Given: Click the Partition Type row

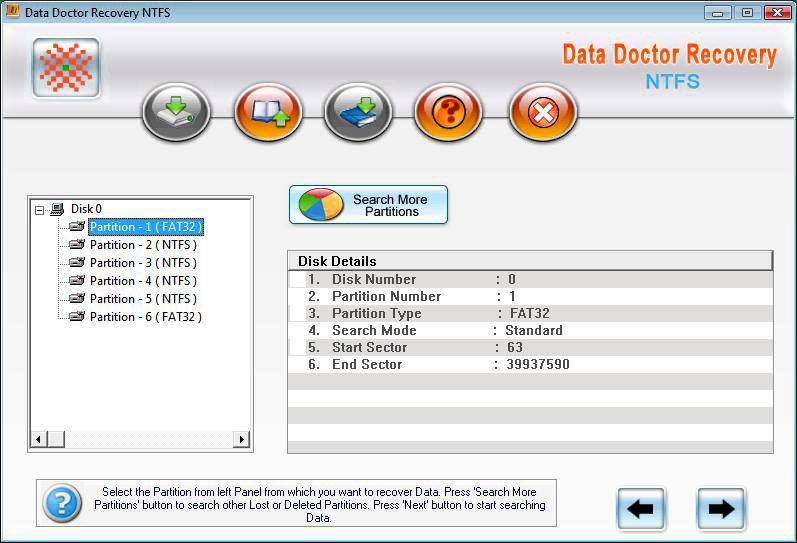Looking at the screenshot, I should pos(530,313).
